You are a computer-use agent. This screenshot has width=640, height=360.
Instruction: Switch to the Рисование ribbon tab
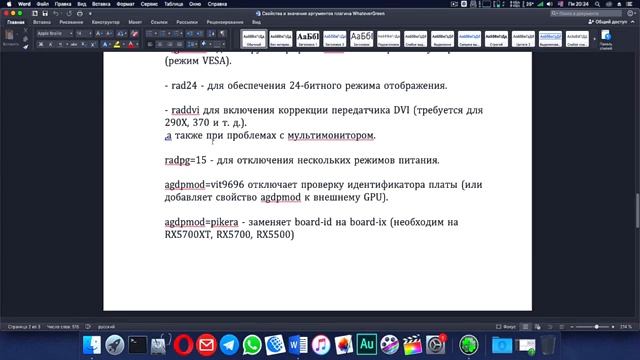pyautogui.click(x=71, y=22)
